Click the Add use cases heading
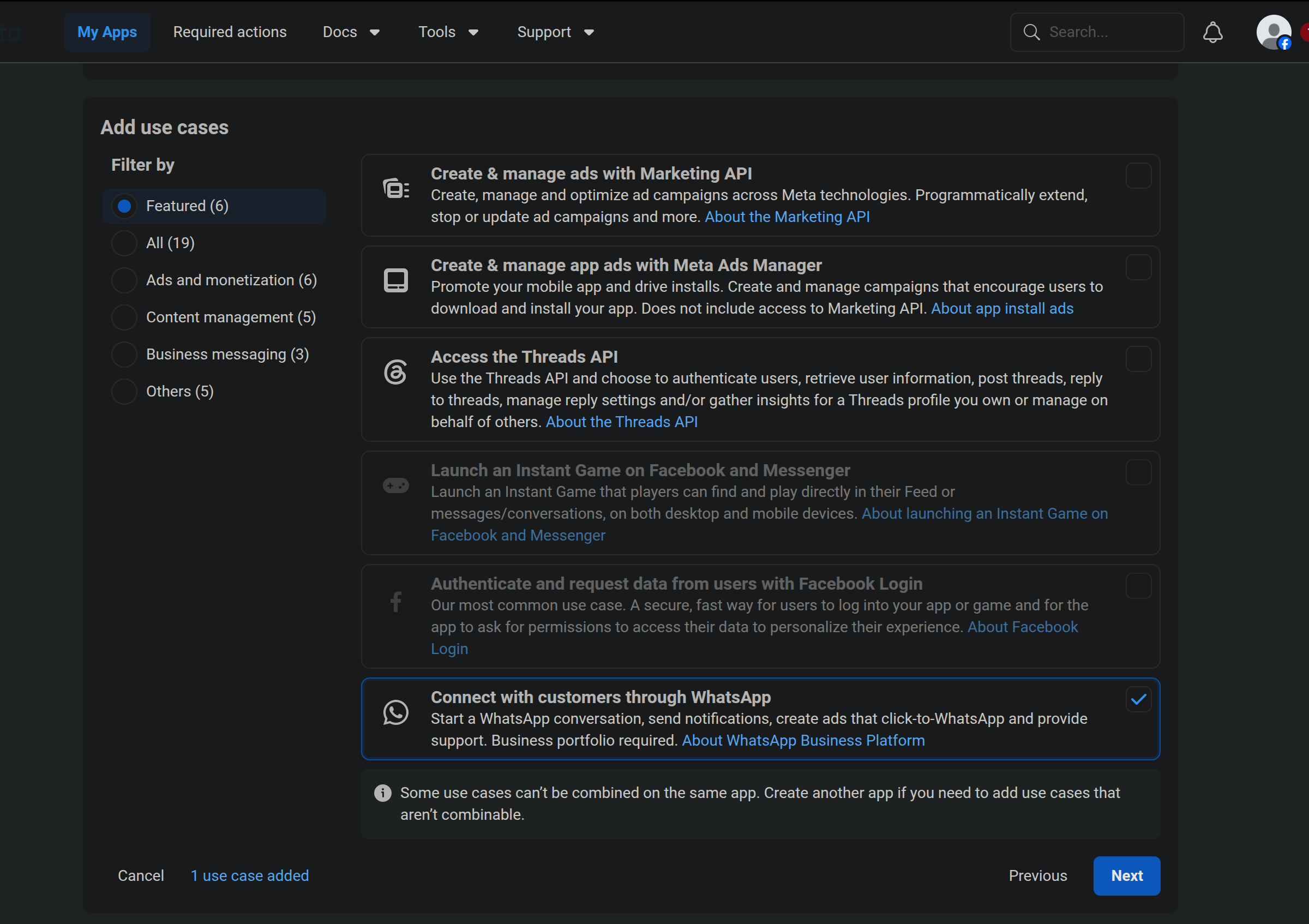Image resolution: width=1309 pixels, height=924 pixels. click(164, 127)
